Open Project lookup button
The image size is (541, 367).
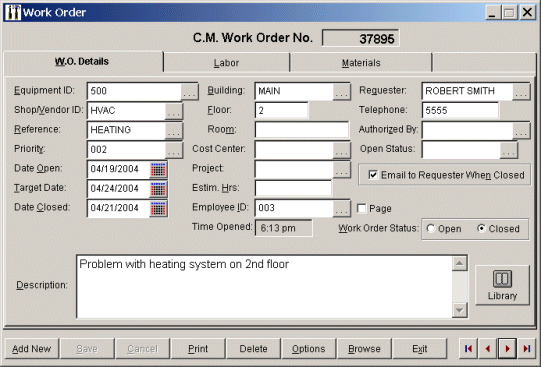pos(342,169)
